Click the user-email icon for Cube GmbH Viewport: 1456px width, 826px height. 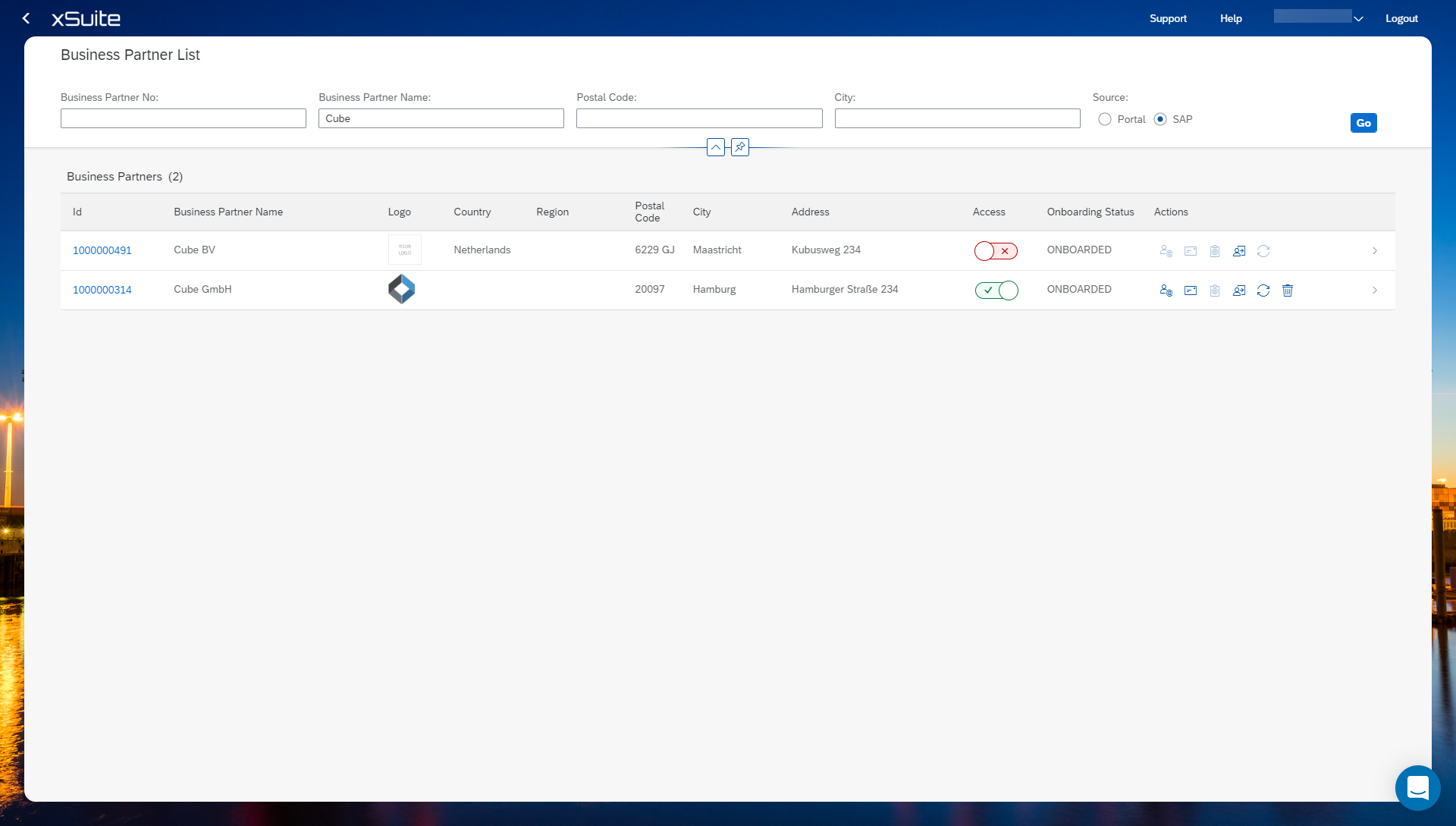1166,291
